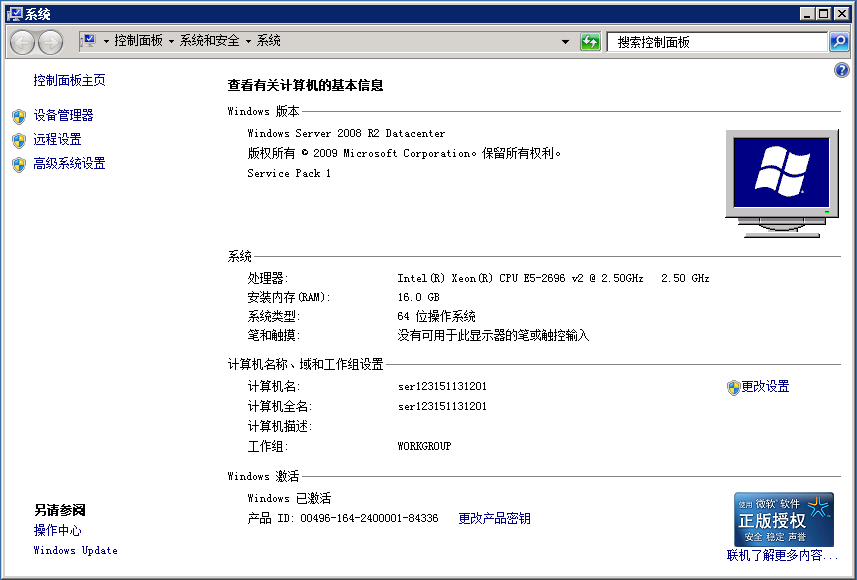Select 控制面板 in the breadcrumb
This screenshot has width=857, height=580.
pos(141,42)
